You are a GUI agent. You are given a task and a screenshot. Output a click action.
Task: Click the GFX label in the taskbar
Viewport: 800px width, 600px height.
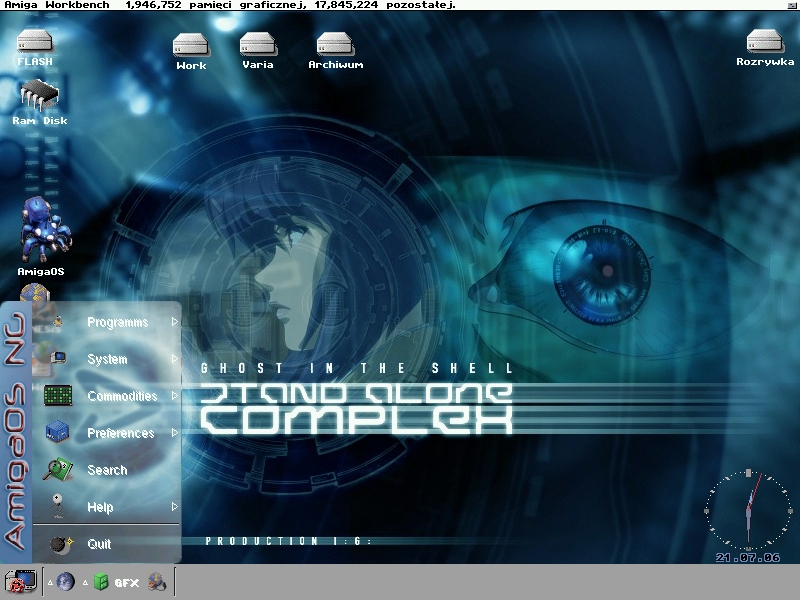click(x=127, y=583)
